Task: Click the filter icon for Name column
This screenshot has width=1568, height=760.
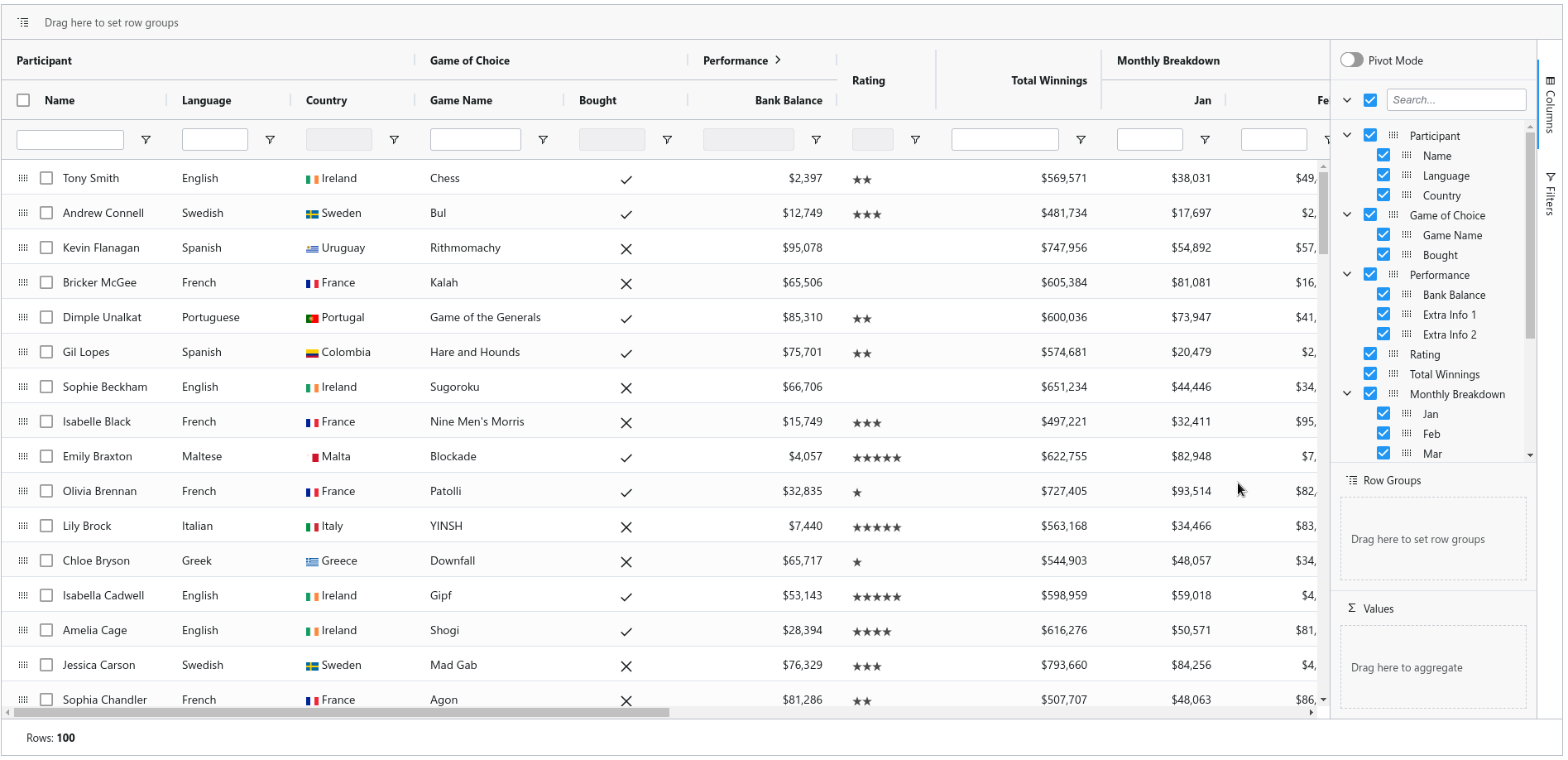Action: coord(146,140)
